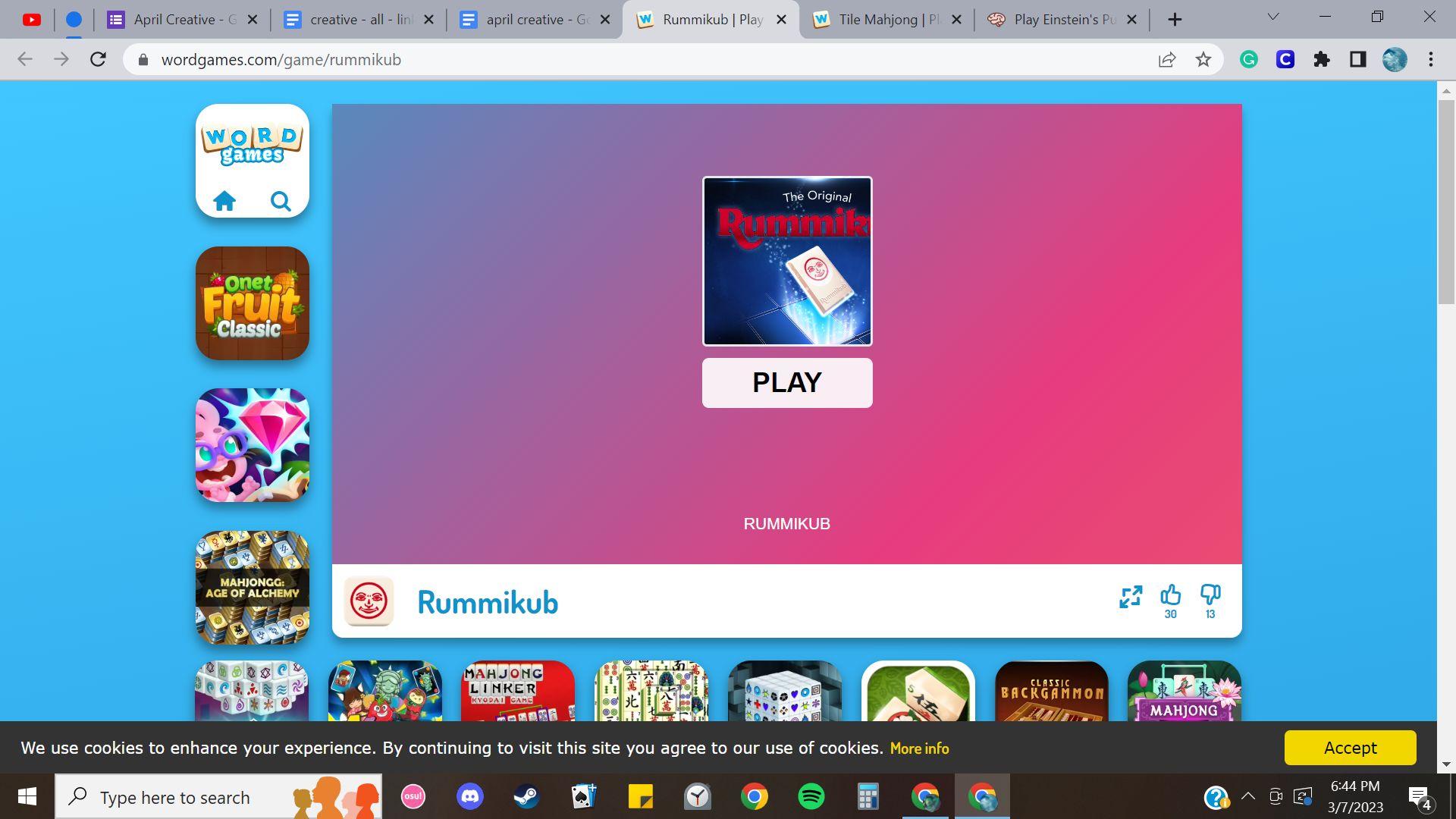Enter fullscreen mode for Rummikub game
This screenshot has width=1456, height=819.
click(x=1130, y=597)
